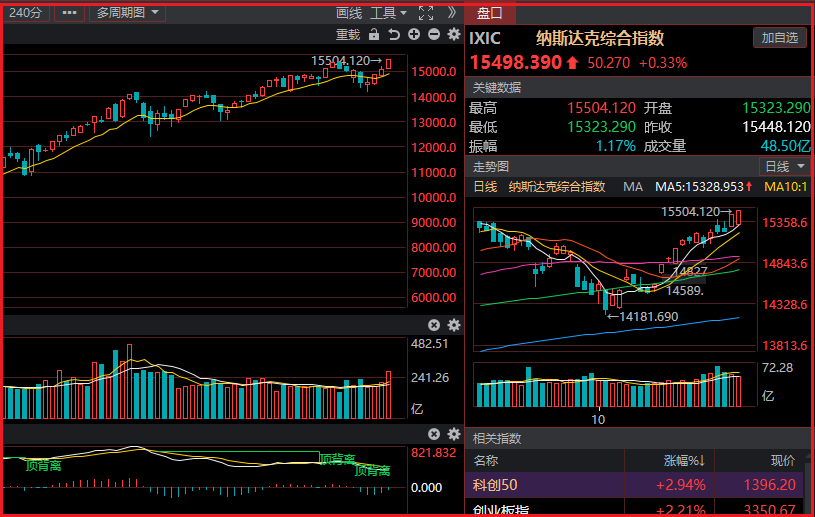Select the 科创50 index row
Viewport: 815px width, 517px height.
pyautogui.click(x=634, y=485)
